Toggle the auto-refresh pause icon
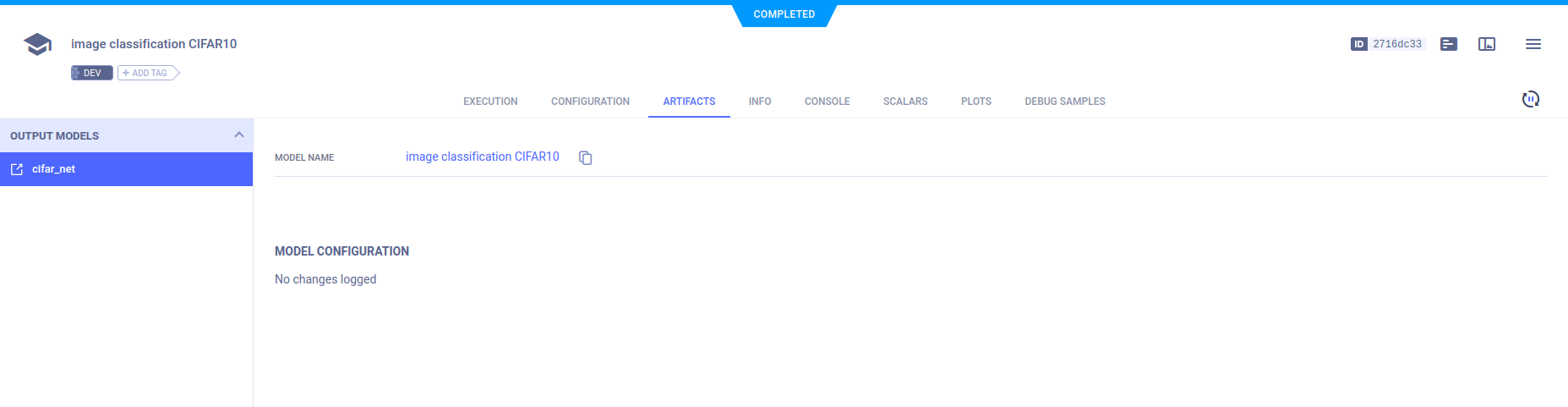Image resolution: width=1568 pixels, height=407 pixels. pyautogui.click(x=1530, y=99)
